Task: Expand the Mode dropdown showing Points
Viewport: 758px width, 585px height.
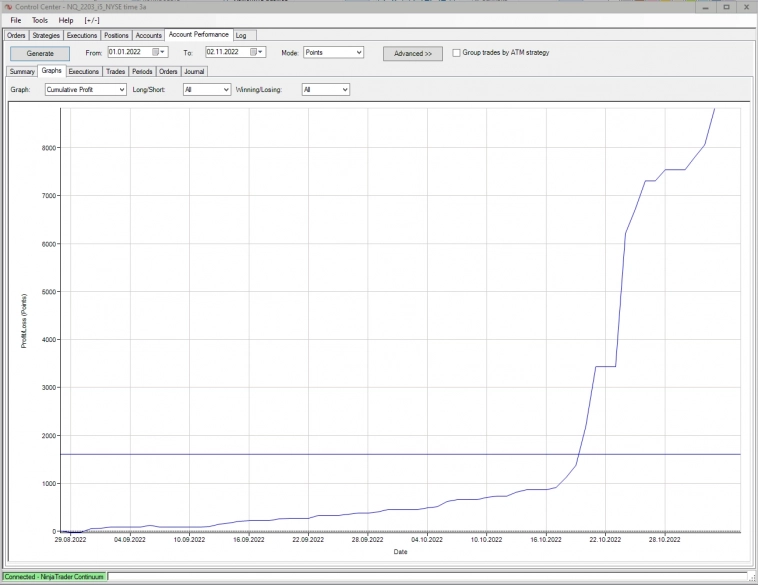Action: coord(333,52)
